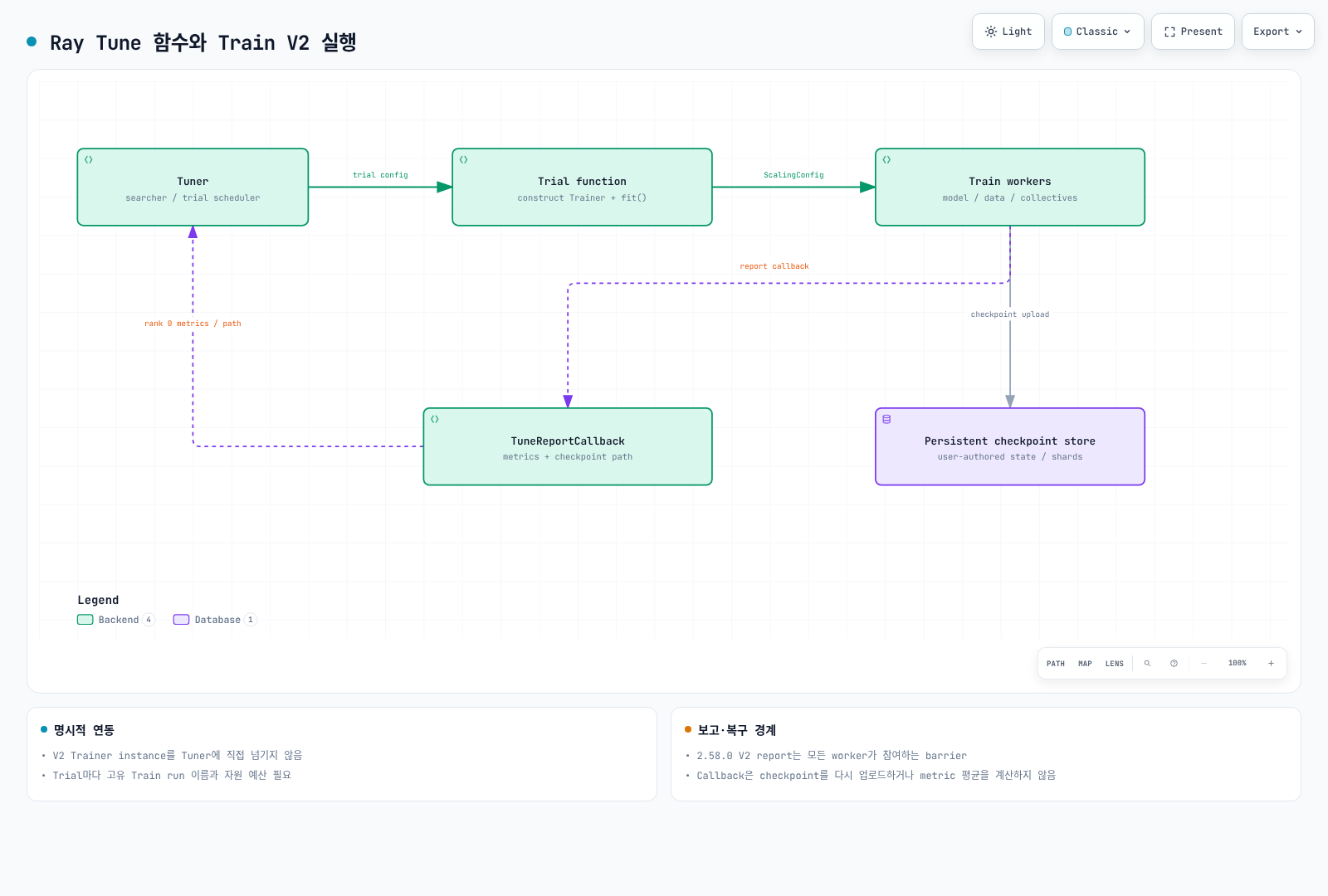
Task: Click the '명시적 연동' card heading
Action: (84, 730)
